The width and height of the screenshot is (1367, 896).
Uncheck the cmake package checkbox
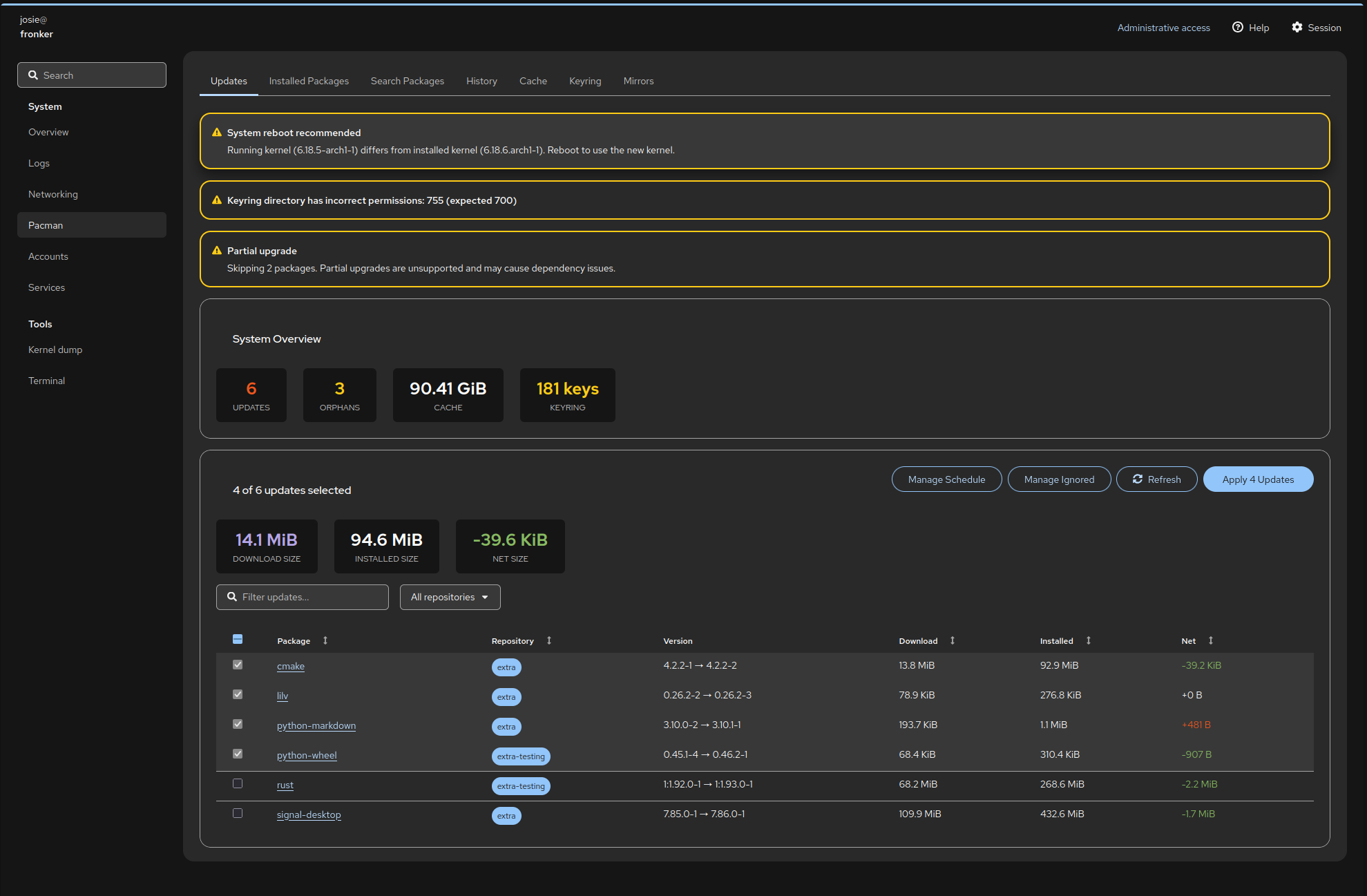pos(238,665)
